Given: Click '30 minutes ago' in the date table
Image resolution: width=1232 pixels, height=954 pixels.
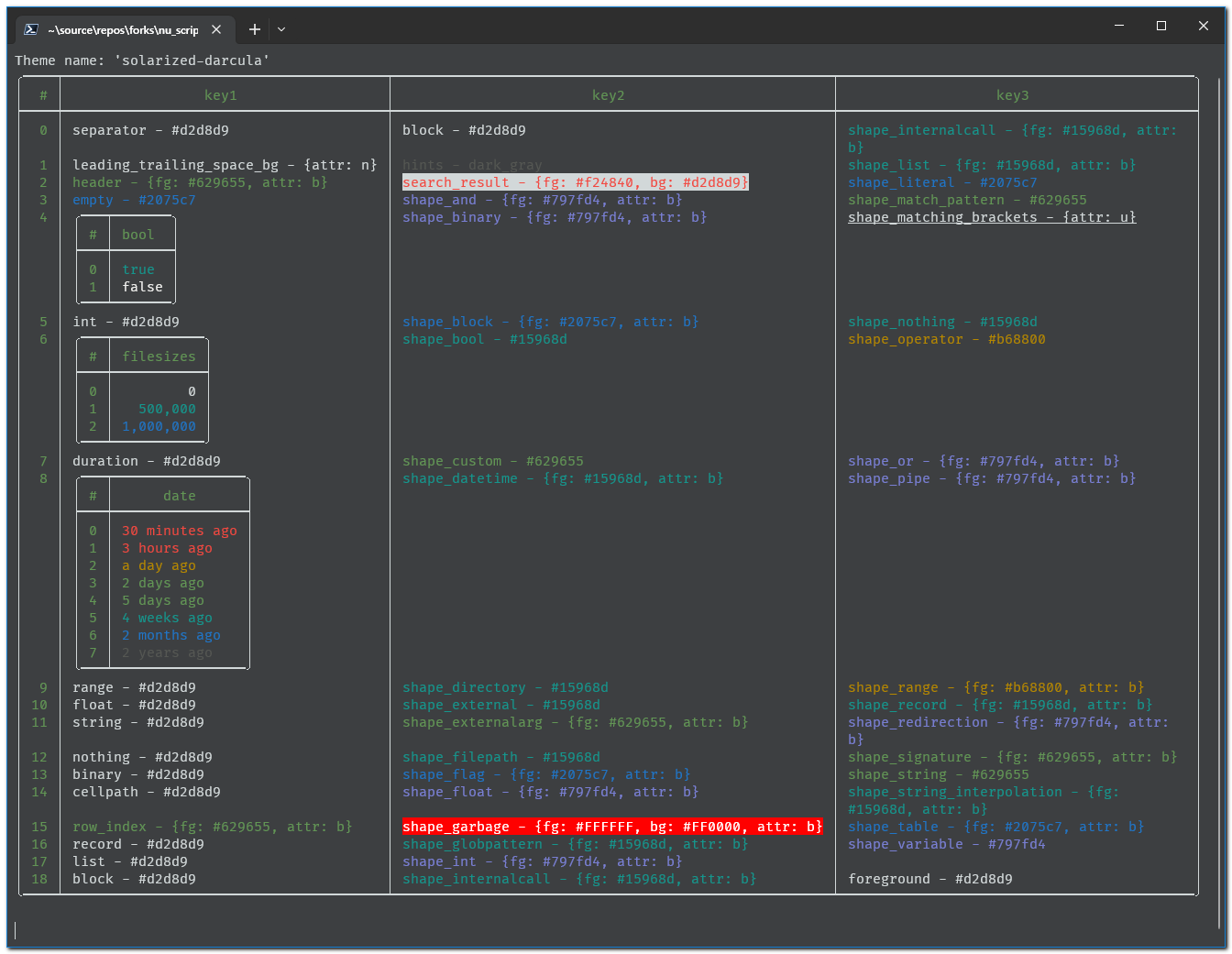Looking at the screenshot, I should (180, 531).
